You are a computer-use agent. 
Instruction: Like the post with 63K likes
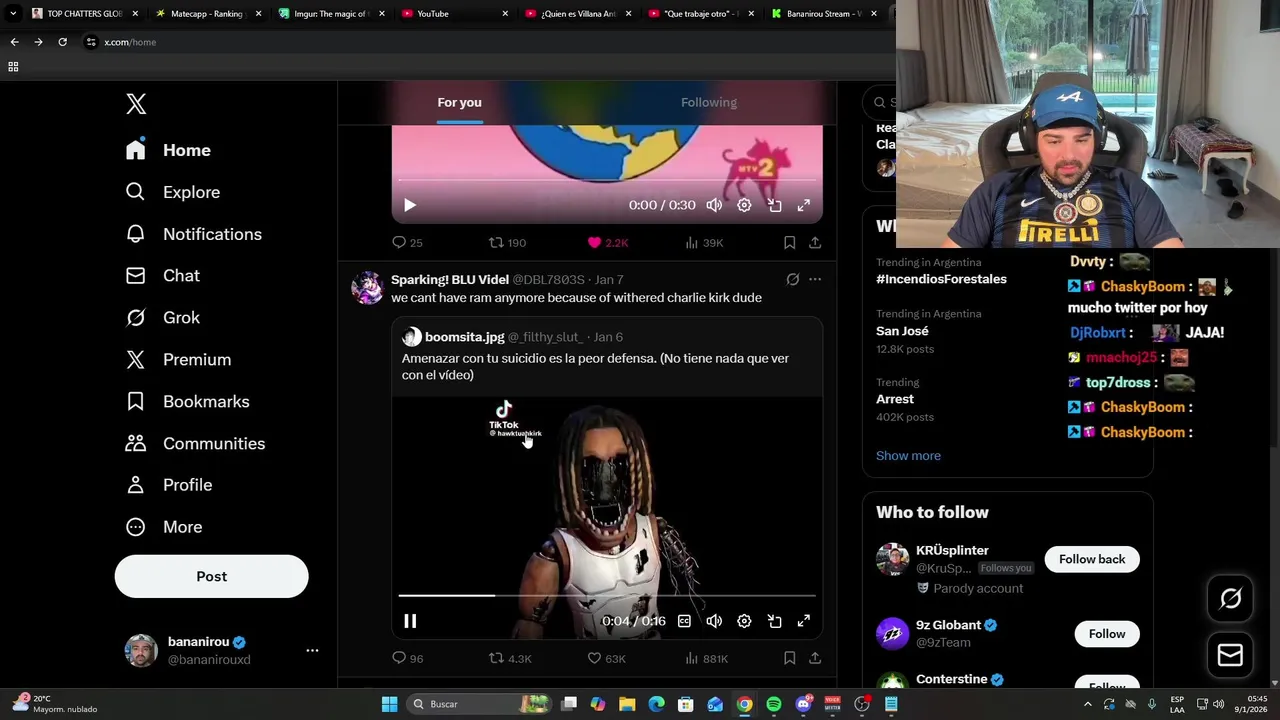(606, 659)
